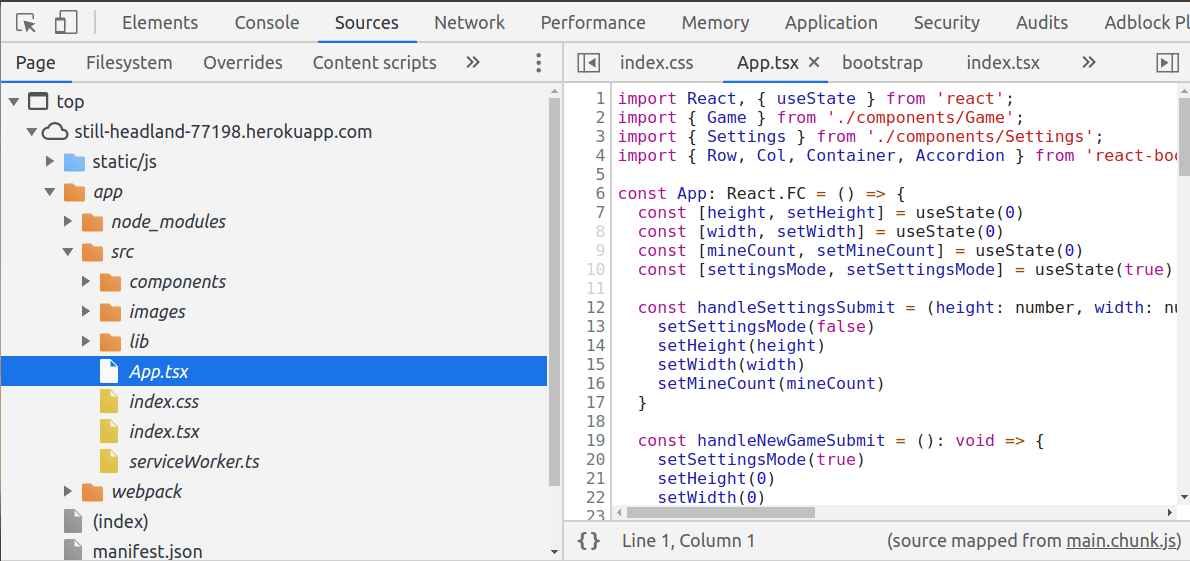The width and height of the screenshot is (1190, 561).
Task: Show more open file tabs chevron
Action: [x=1089, y=63]
